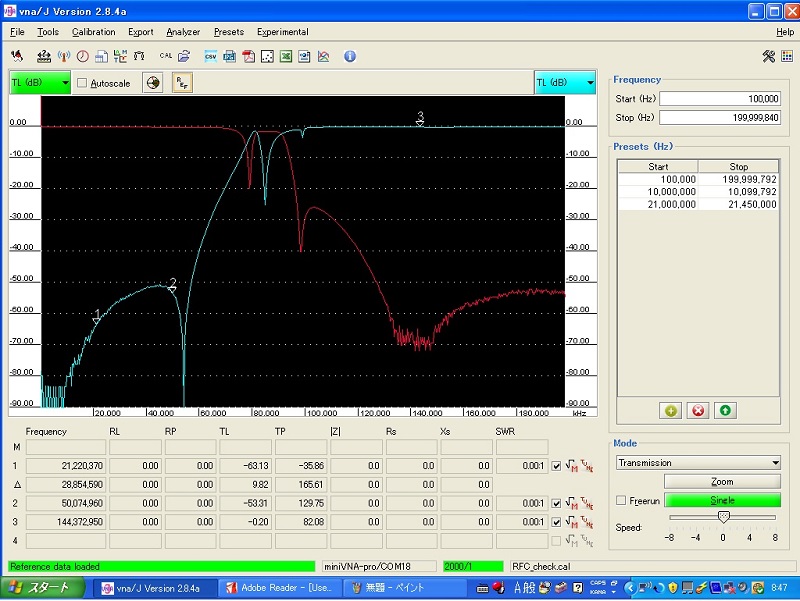This screenshot has height=601, width=800.
Task: Click the blue info icon
Action: point(349,56)
